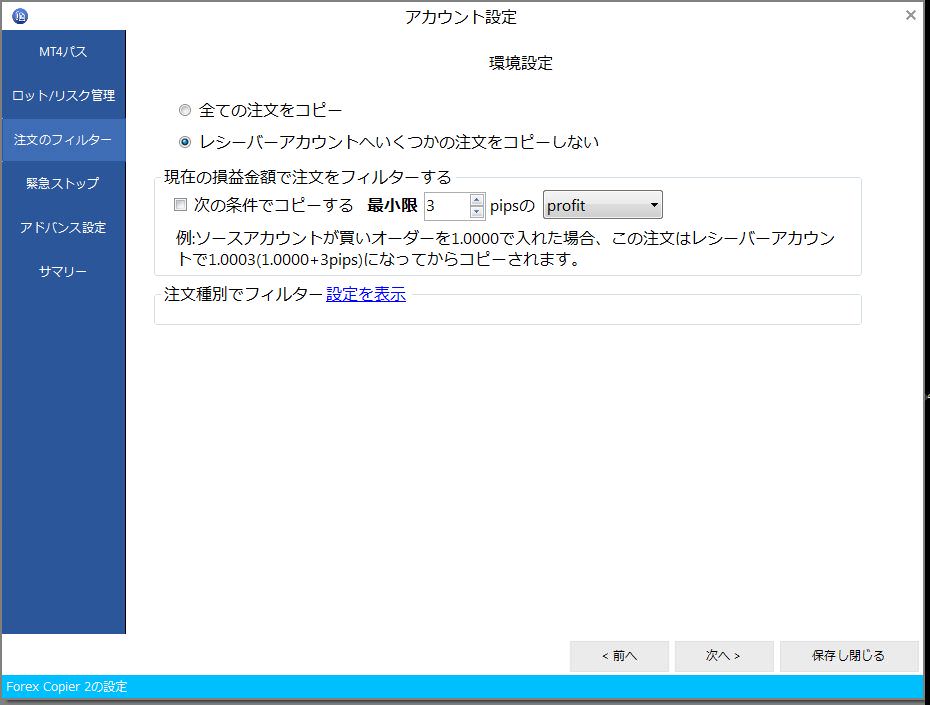Close the アカウント設定 window
The image size is (930, 705).
point(910,16)
